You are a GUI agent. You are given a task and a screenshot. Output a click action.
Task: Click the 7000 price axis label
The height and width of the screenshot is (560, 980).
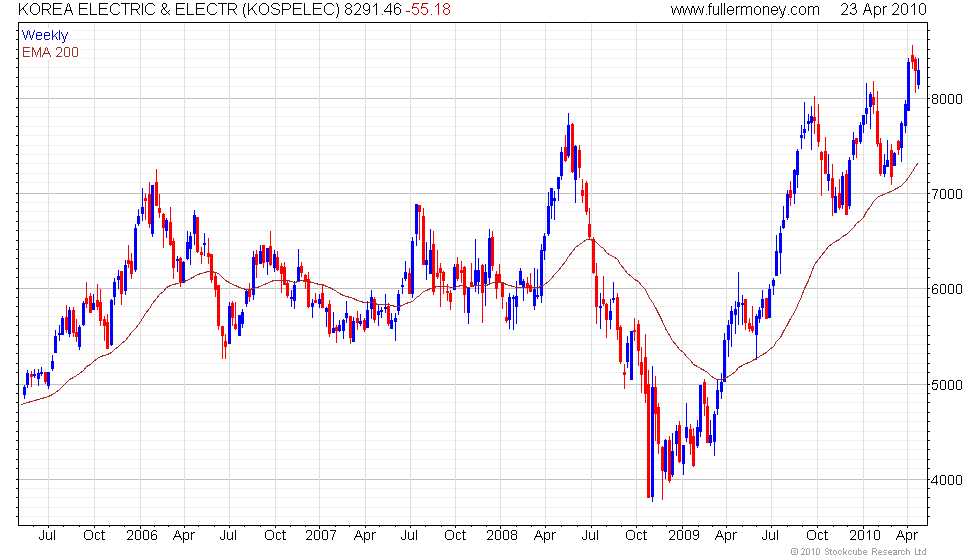click(x=946, y=194)
